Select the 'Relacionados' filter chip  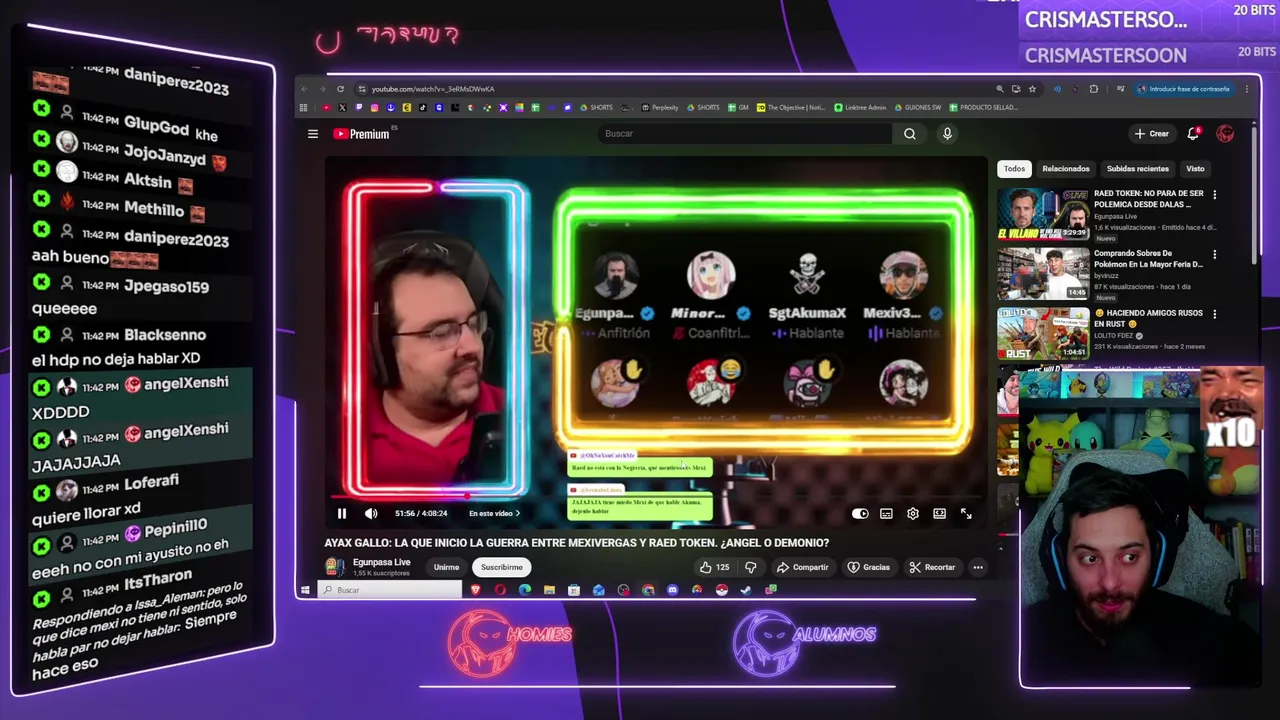[1066, 169]
